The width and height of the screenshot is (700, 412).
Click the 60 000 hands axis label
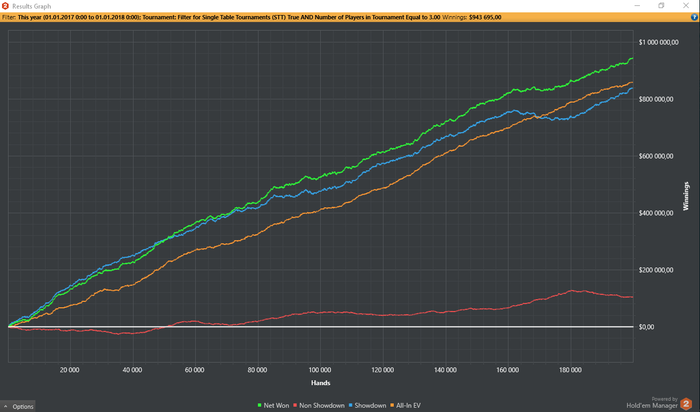tap(195, 370)
